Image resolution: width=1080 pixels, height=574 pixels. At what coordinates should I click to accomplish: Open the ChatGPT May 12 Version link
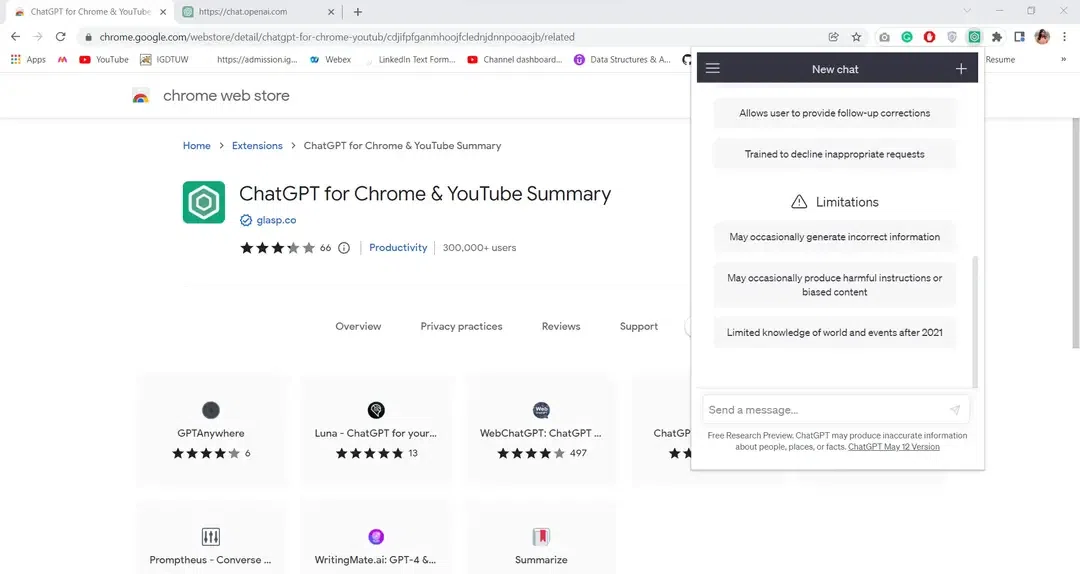click(893, 447)
